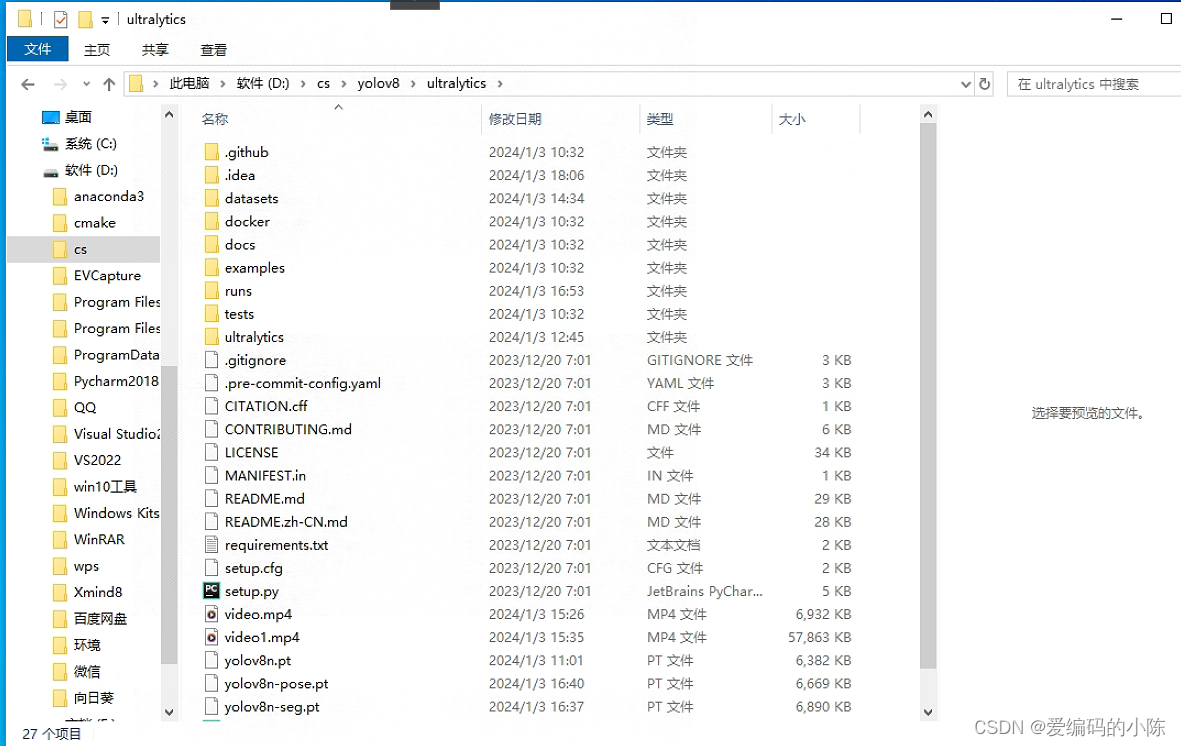Refresh the ultralytics folder view
Image resolution: width=1181 pixels, height=746 pixels.
click(x=984, y=84)
